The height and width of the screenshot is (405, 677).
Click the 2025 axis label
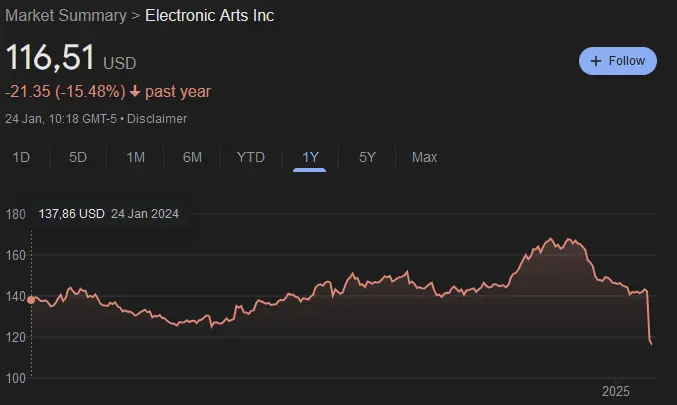[x=615, y=391]
